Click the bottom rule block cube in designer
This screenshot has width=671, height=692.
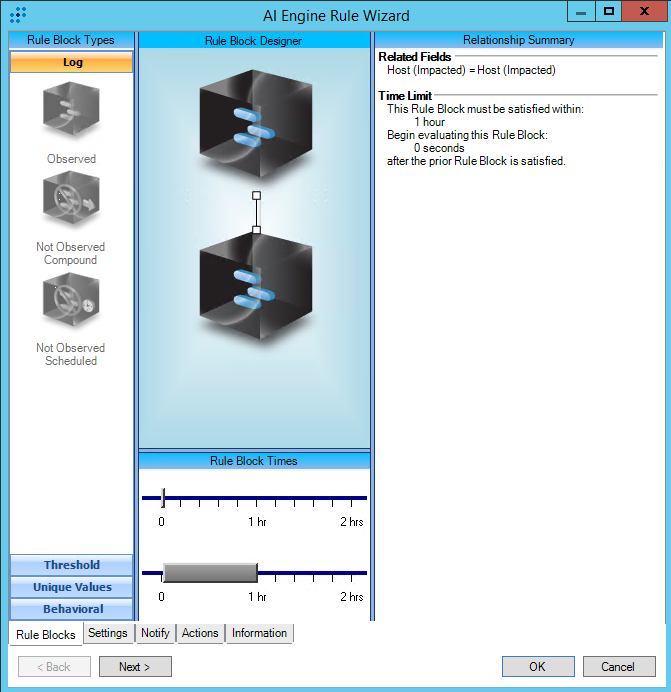point(255,291)
